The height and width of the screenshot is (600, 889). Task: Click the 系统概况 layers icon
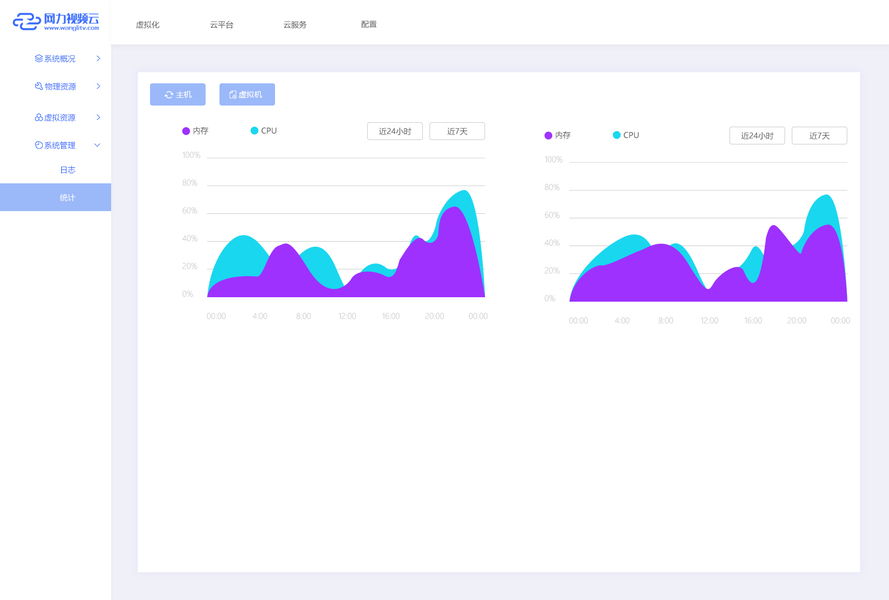tap(39, 58)
